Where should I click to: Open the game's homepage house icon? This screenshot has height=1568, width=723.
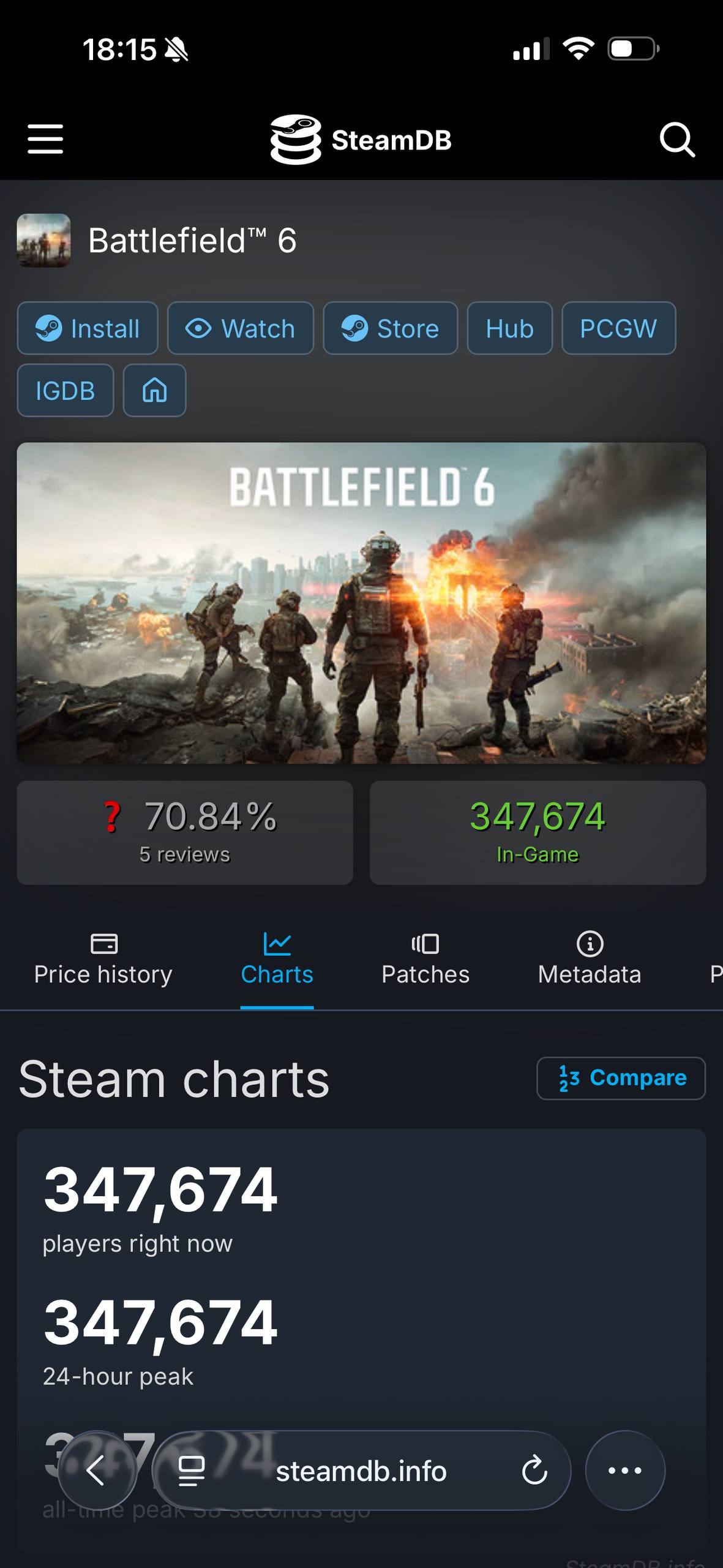(154, 390)
